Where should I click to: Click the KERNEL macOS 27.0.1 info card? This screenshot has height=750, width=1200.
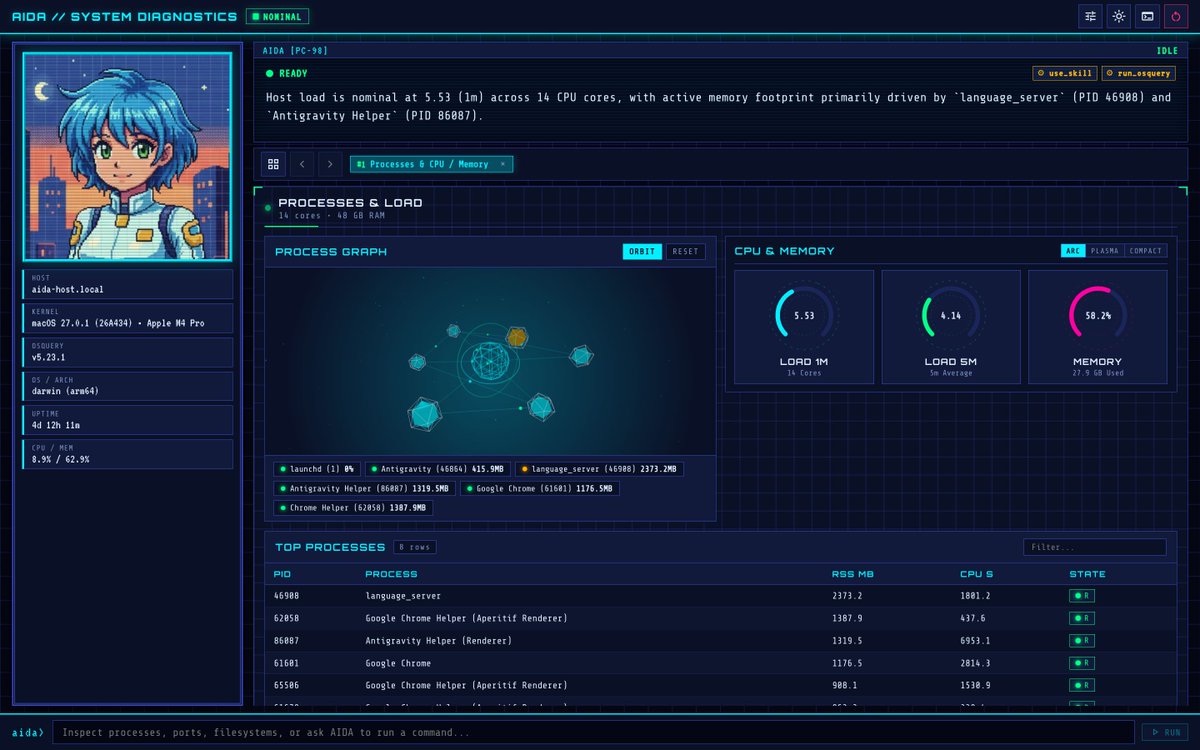click(128, 318)
